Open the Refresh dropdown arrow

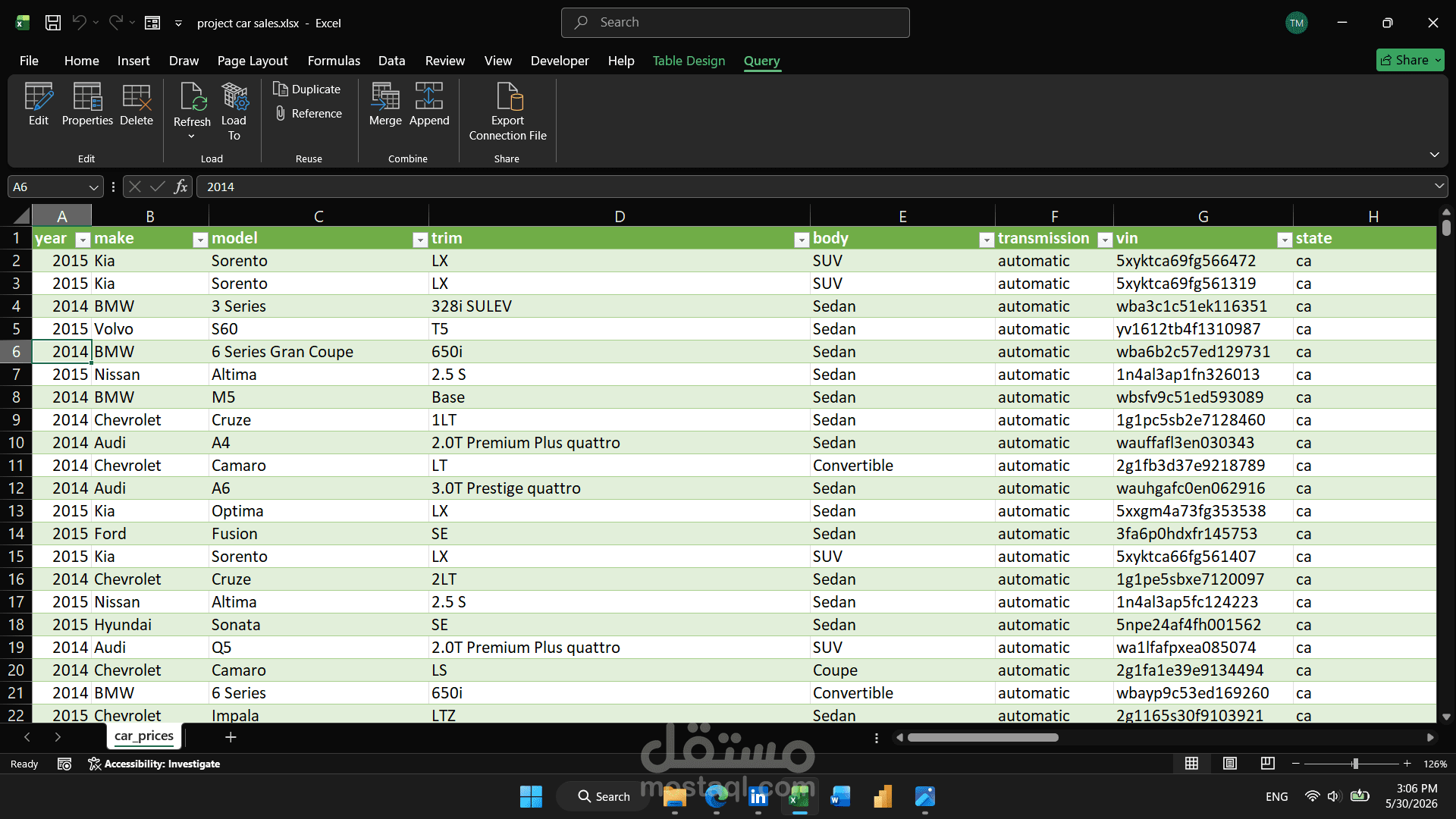click(191, 136)
